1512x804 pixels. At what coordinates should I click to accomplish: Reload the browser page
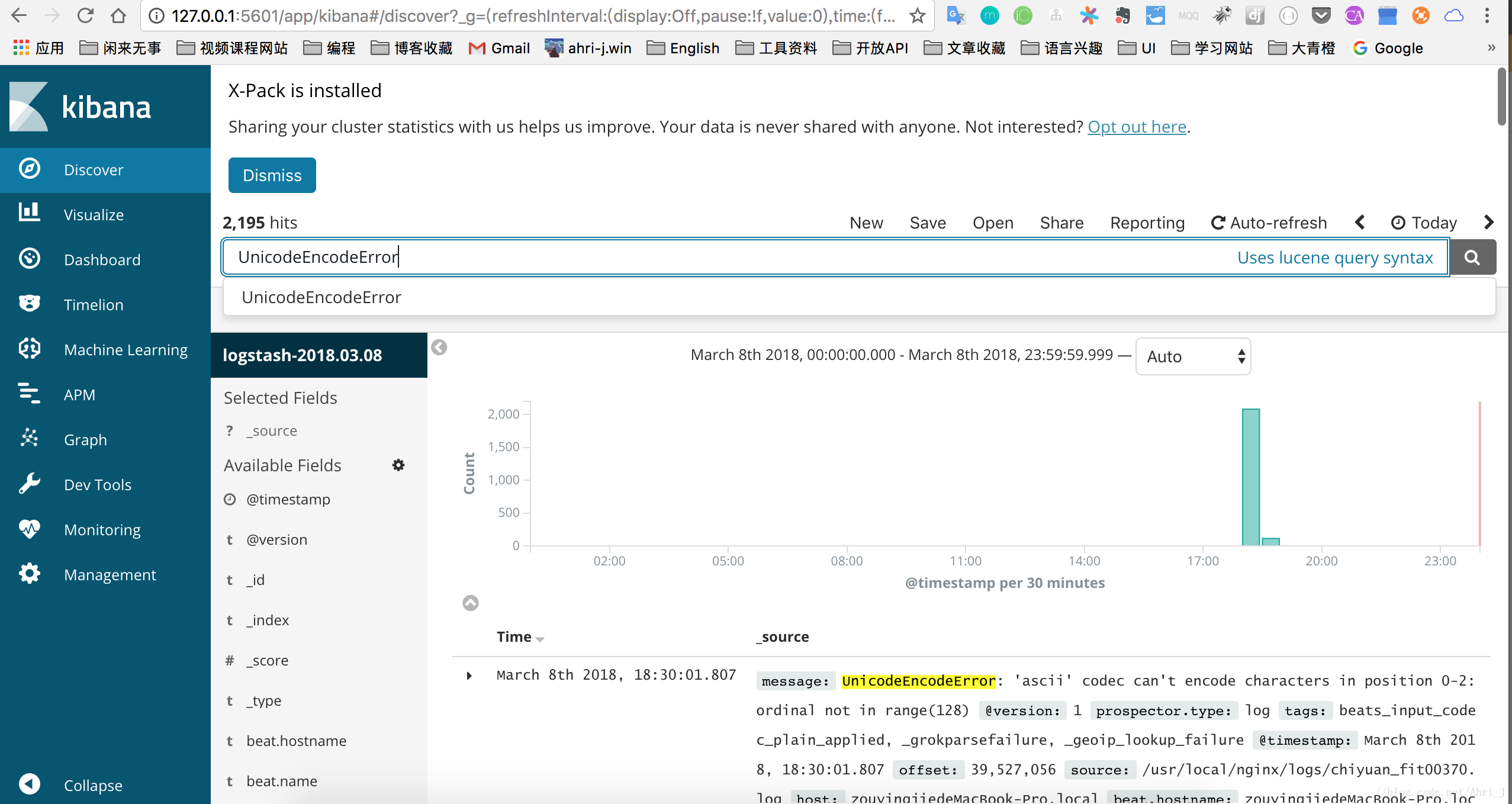[x=85, y=15]
